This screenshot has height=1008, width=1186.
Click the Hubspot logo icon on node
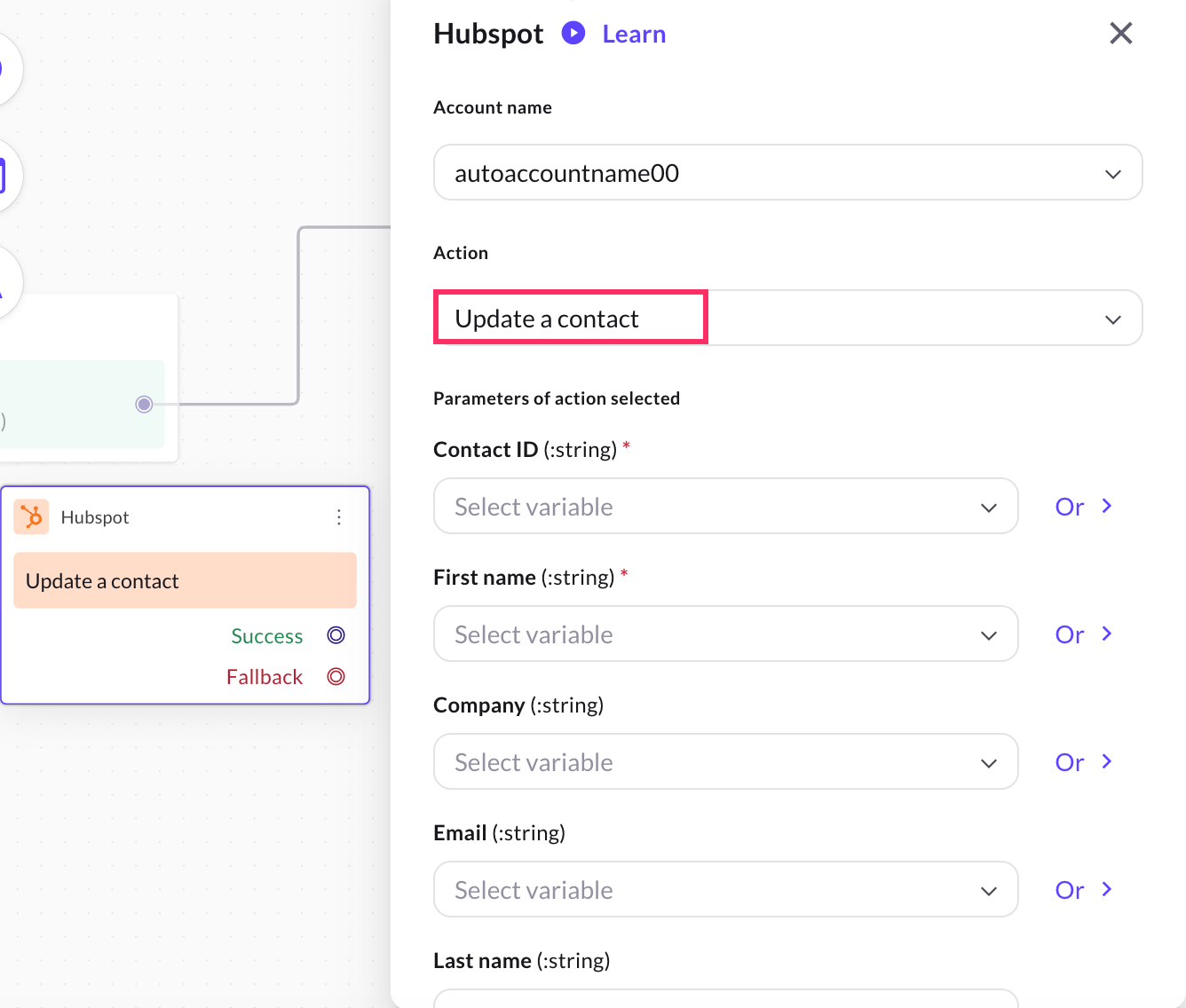[x=32, y=517]
